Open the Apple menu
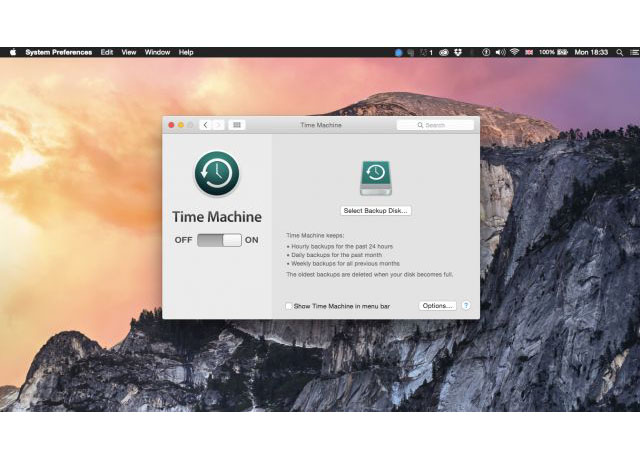Screen dimensions: 640x460 pos(13,52)
